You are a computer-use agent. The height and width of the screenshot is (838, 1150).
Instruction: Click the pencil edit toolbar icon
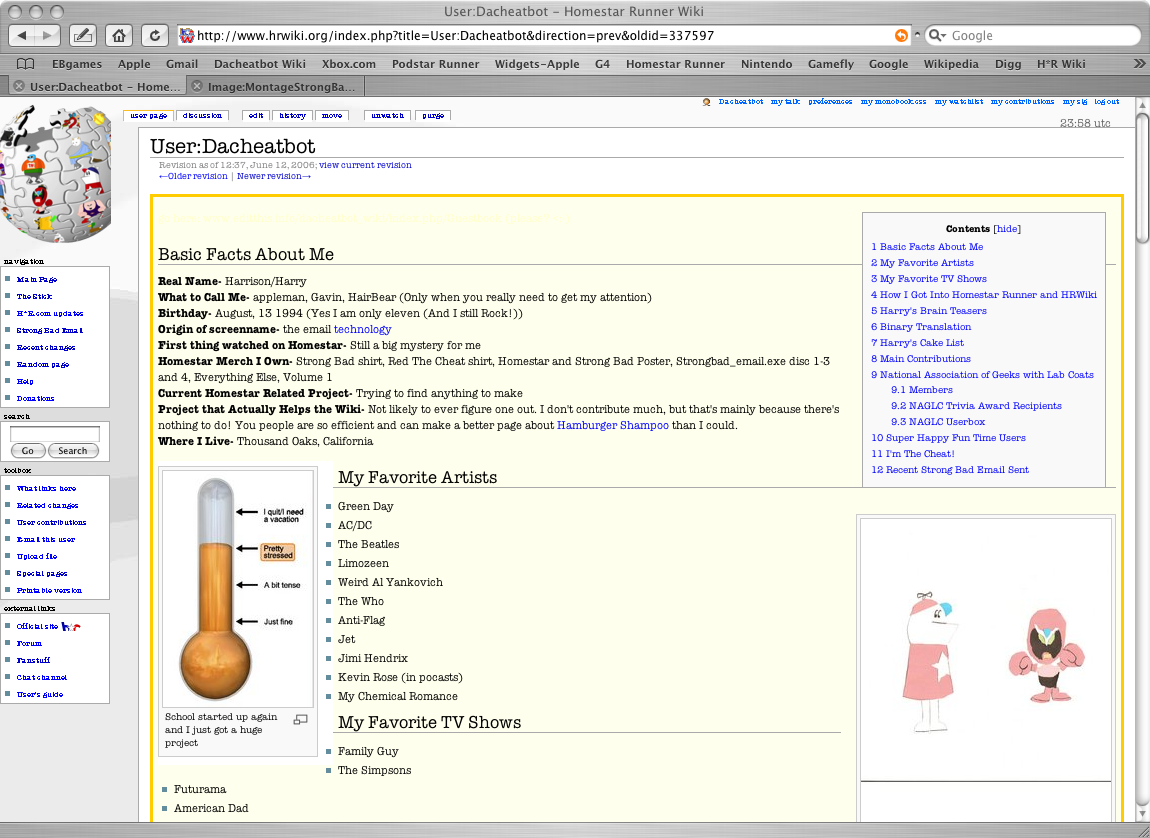[83, 35]
